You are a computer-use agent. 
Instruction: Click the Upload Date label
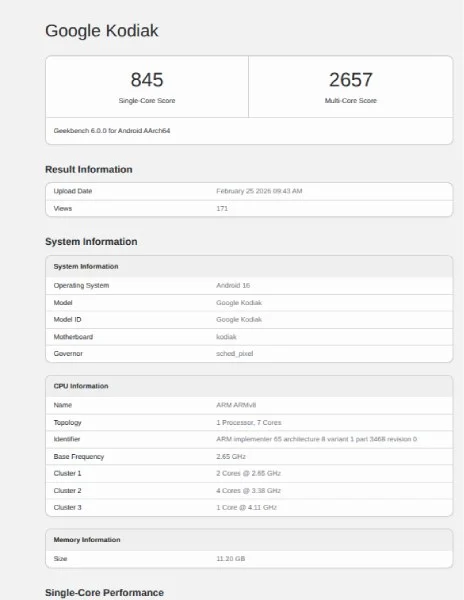click(73, 191)
